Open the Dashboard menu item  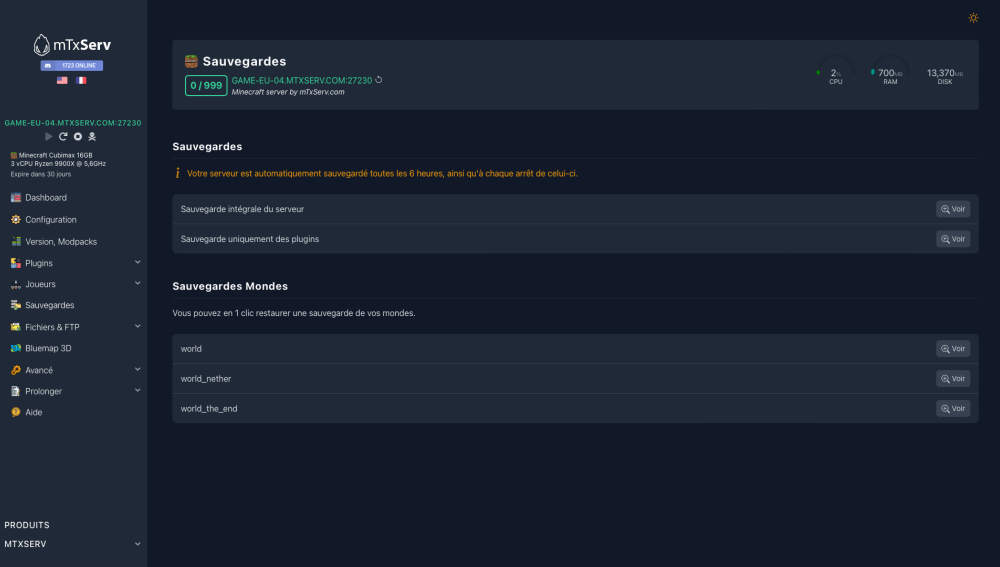(46, 198)
